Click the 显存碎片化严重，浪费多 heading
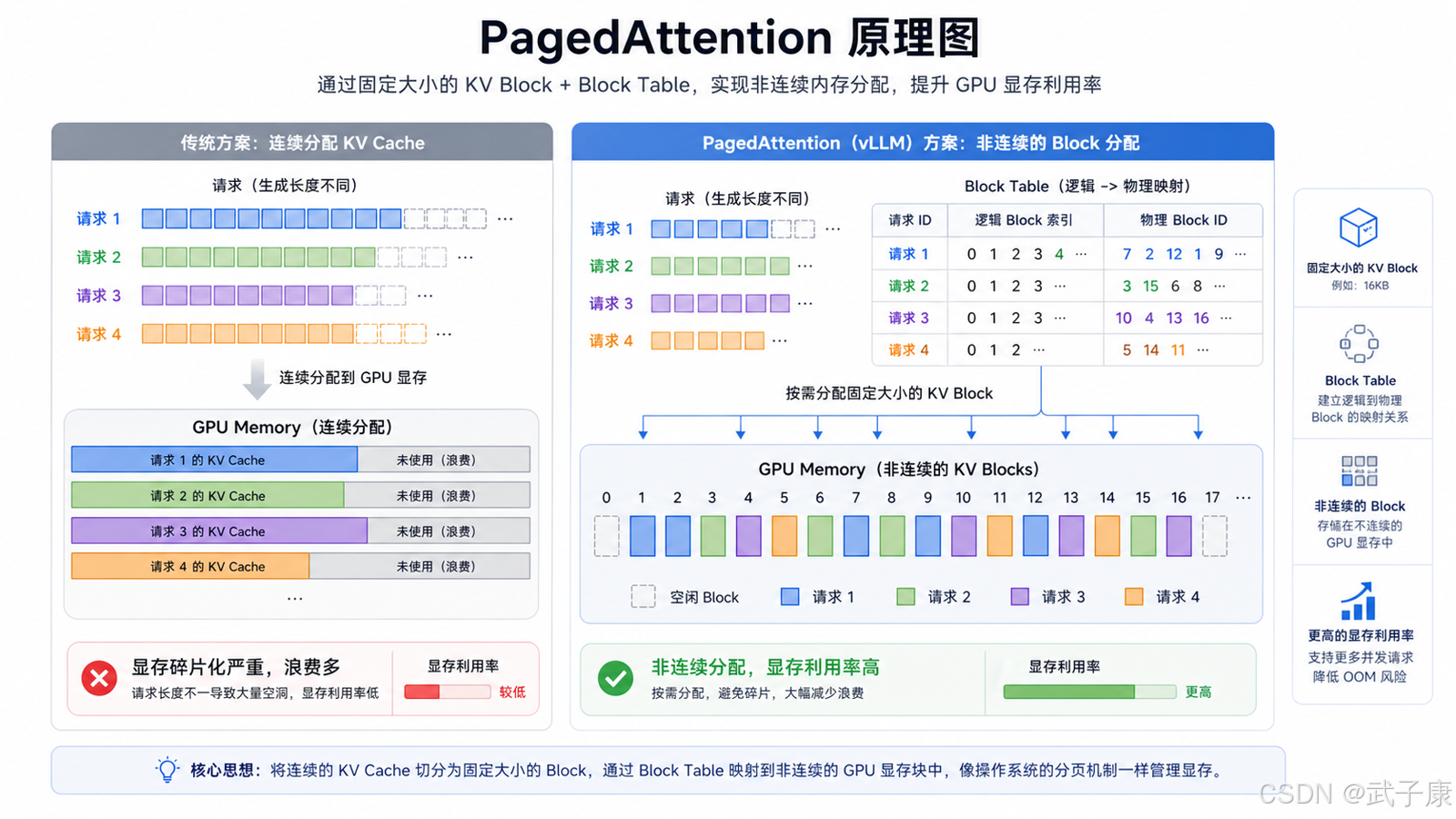This screenshot has width=1456, height=819. (236, 667)
